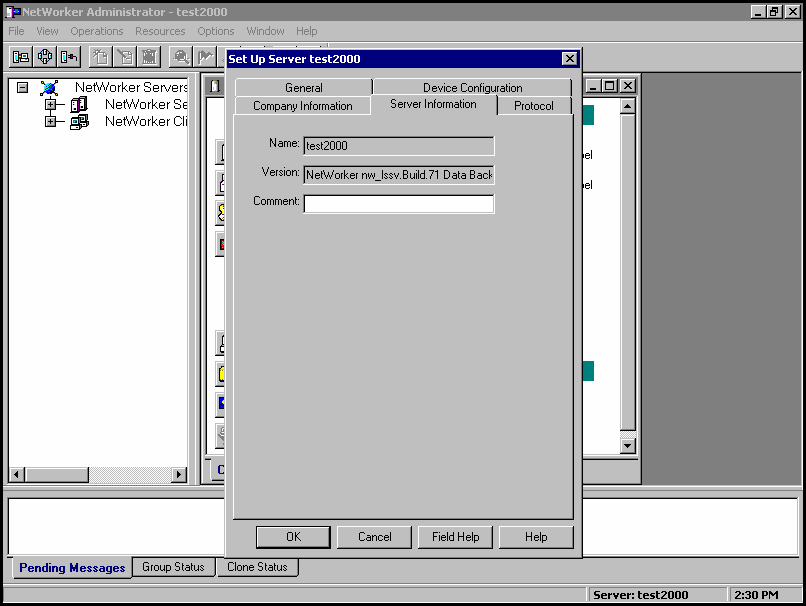Click the network diagram toolbar icon
This screenshot has width=806, height=606.
pos(45,57)
